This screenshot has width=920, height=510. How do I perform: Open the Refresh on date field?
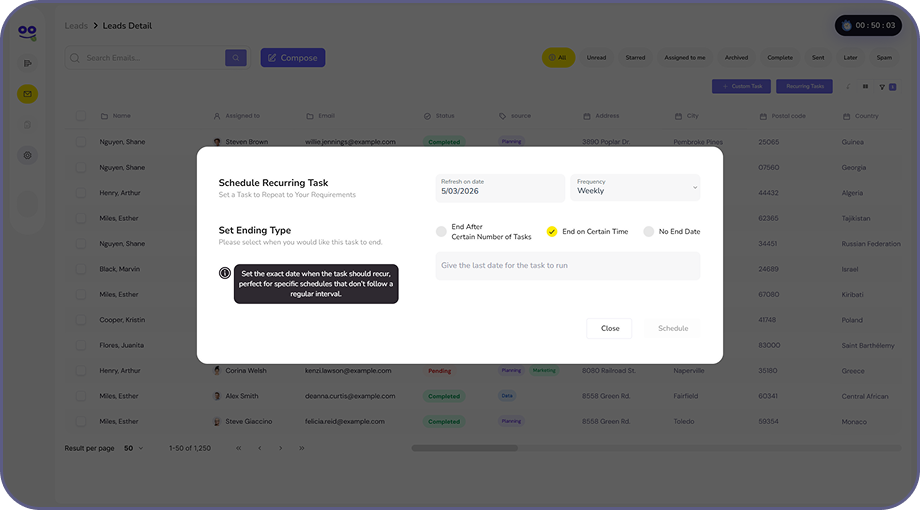tap(500, 188)
